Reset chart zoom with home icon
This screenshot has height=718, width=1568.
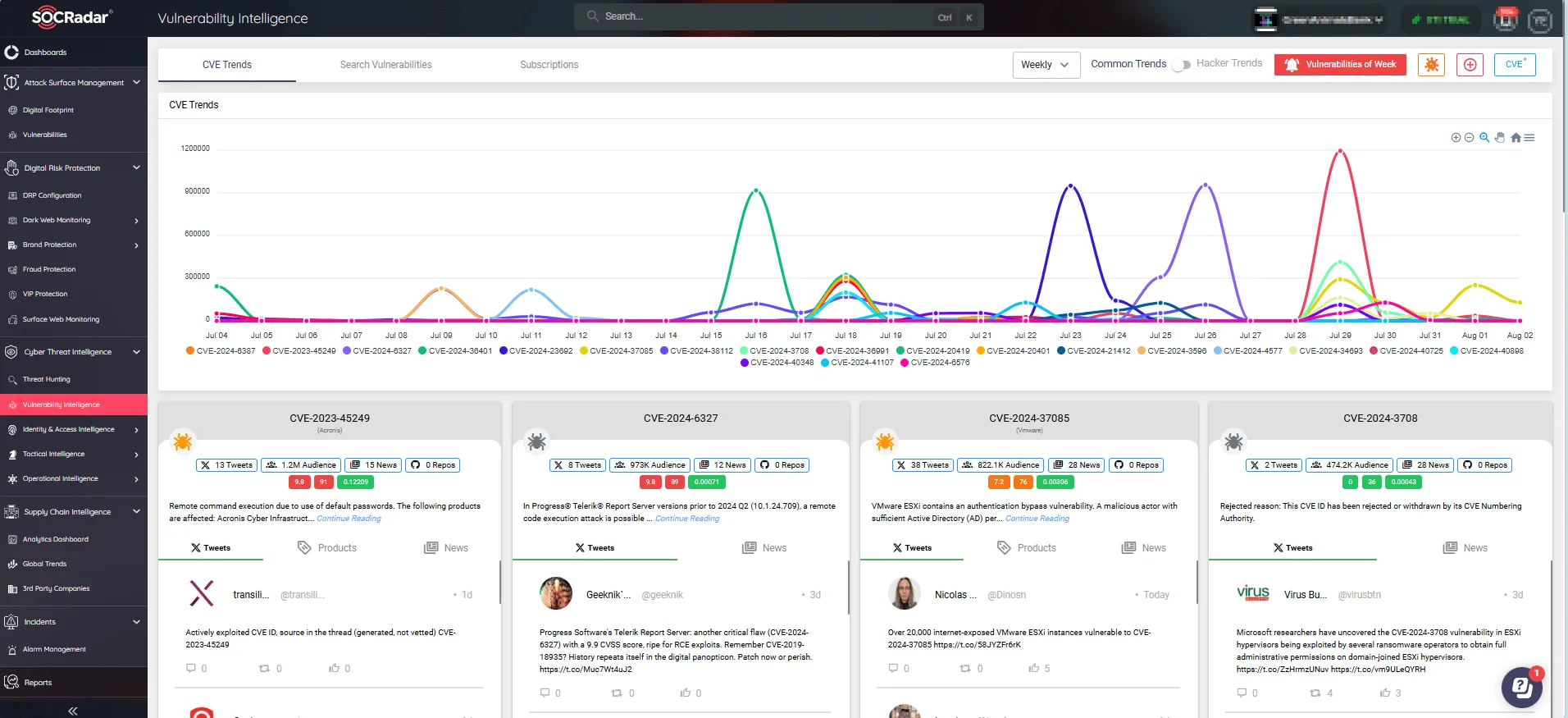pyautogui.click(x=1516, y=138)
